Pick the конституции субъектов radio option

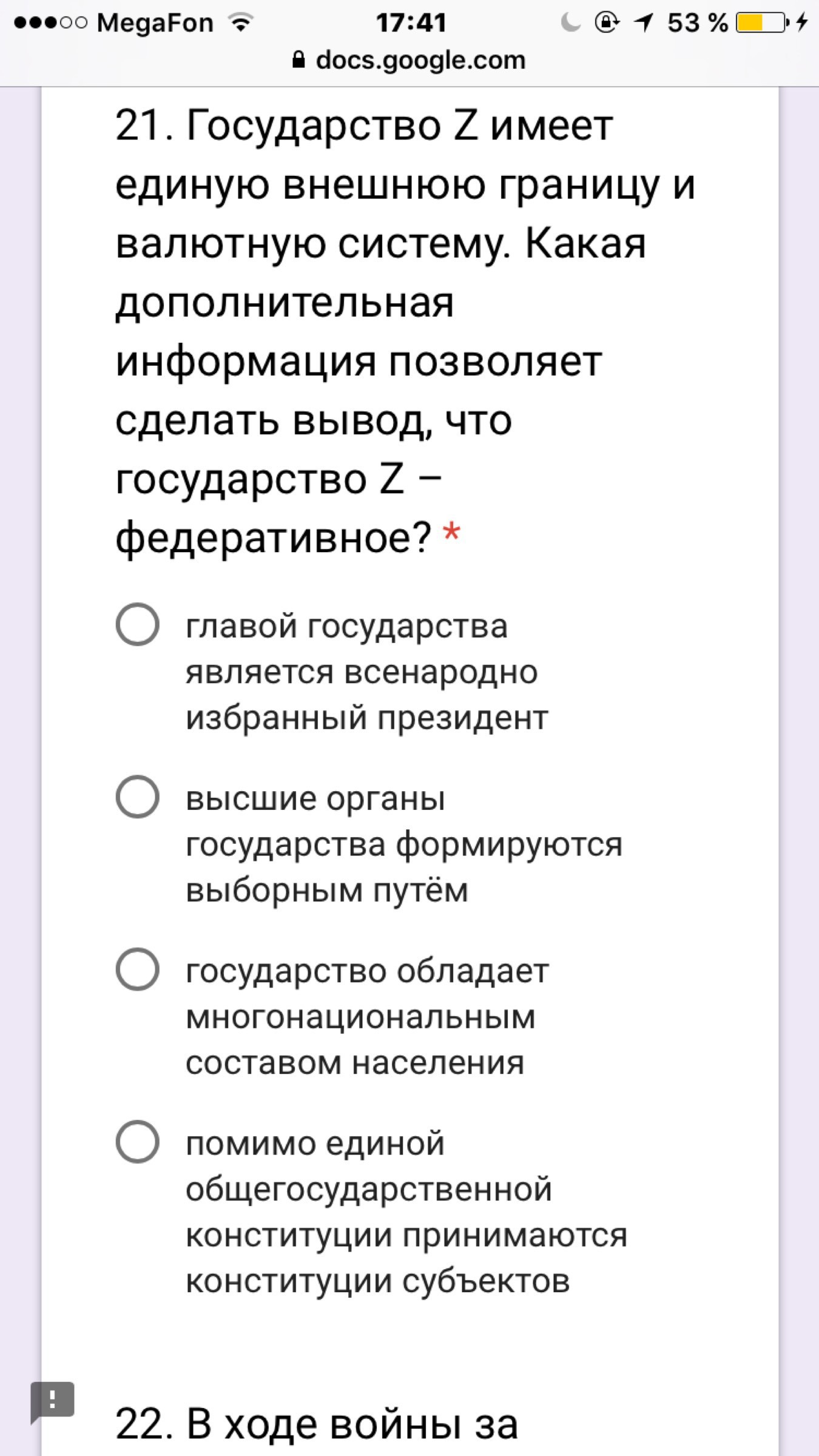click(138, 1141)
